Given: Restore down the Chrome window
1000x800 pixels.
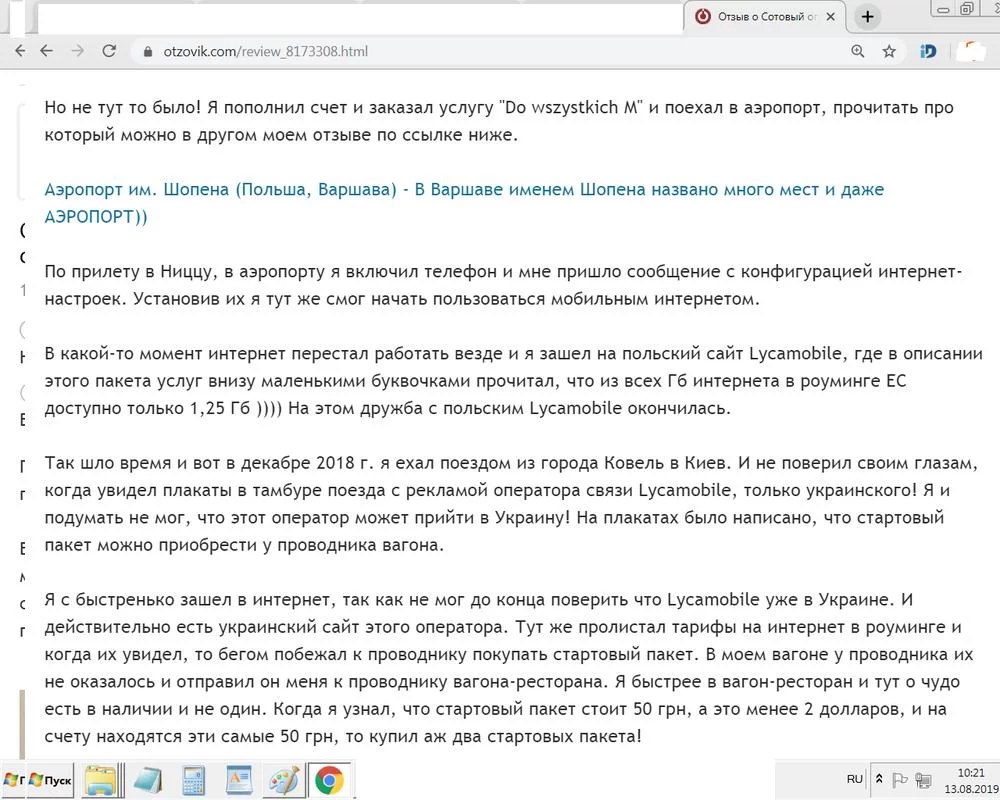Looking at the screenshot, I should coord(967,9).
